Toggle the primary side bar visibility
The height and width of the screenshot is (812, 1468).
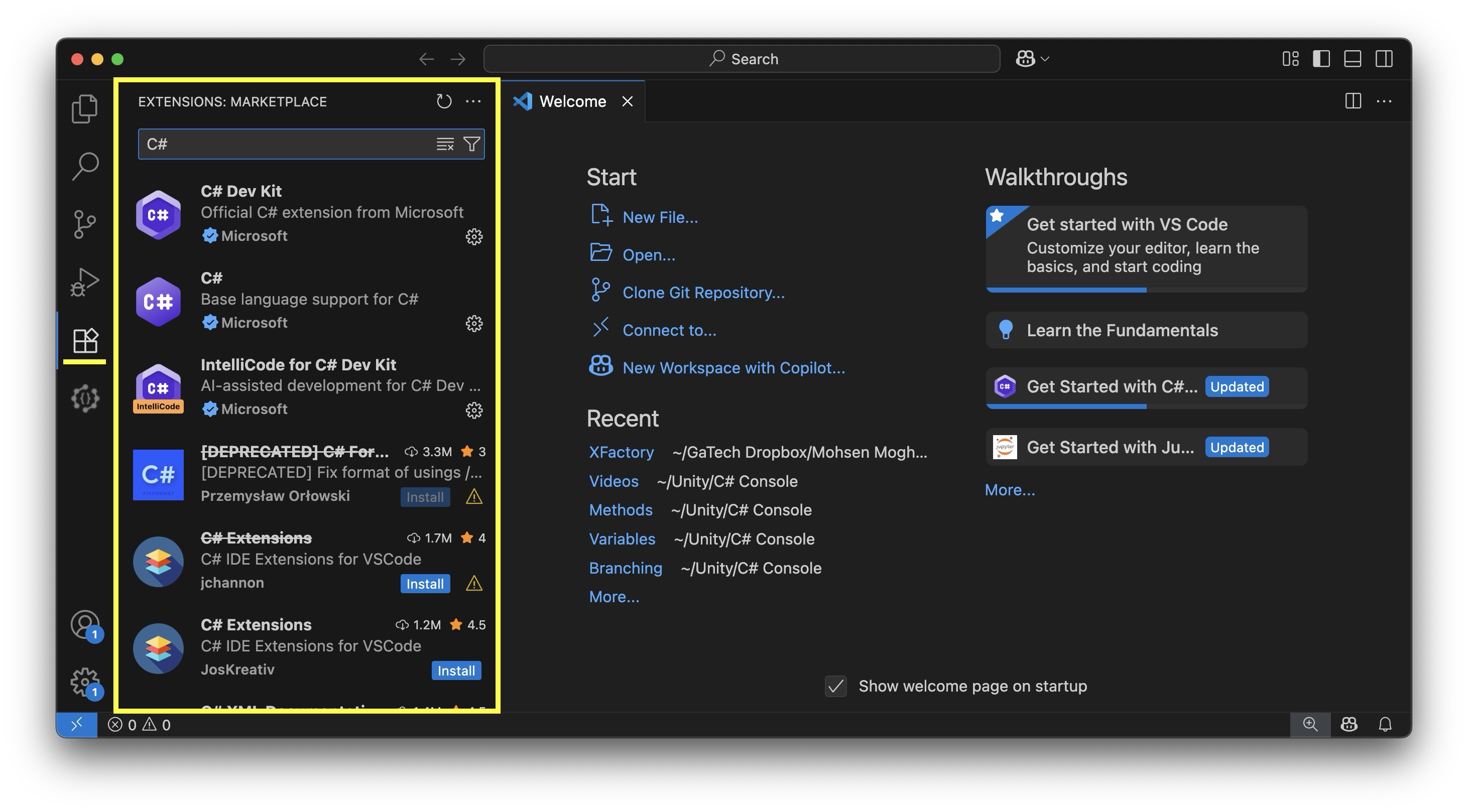[1321, 59]
